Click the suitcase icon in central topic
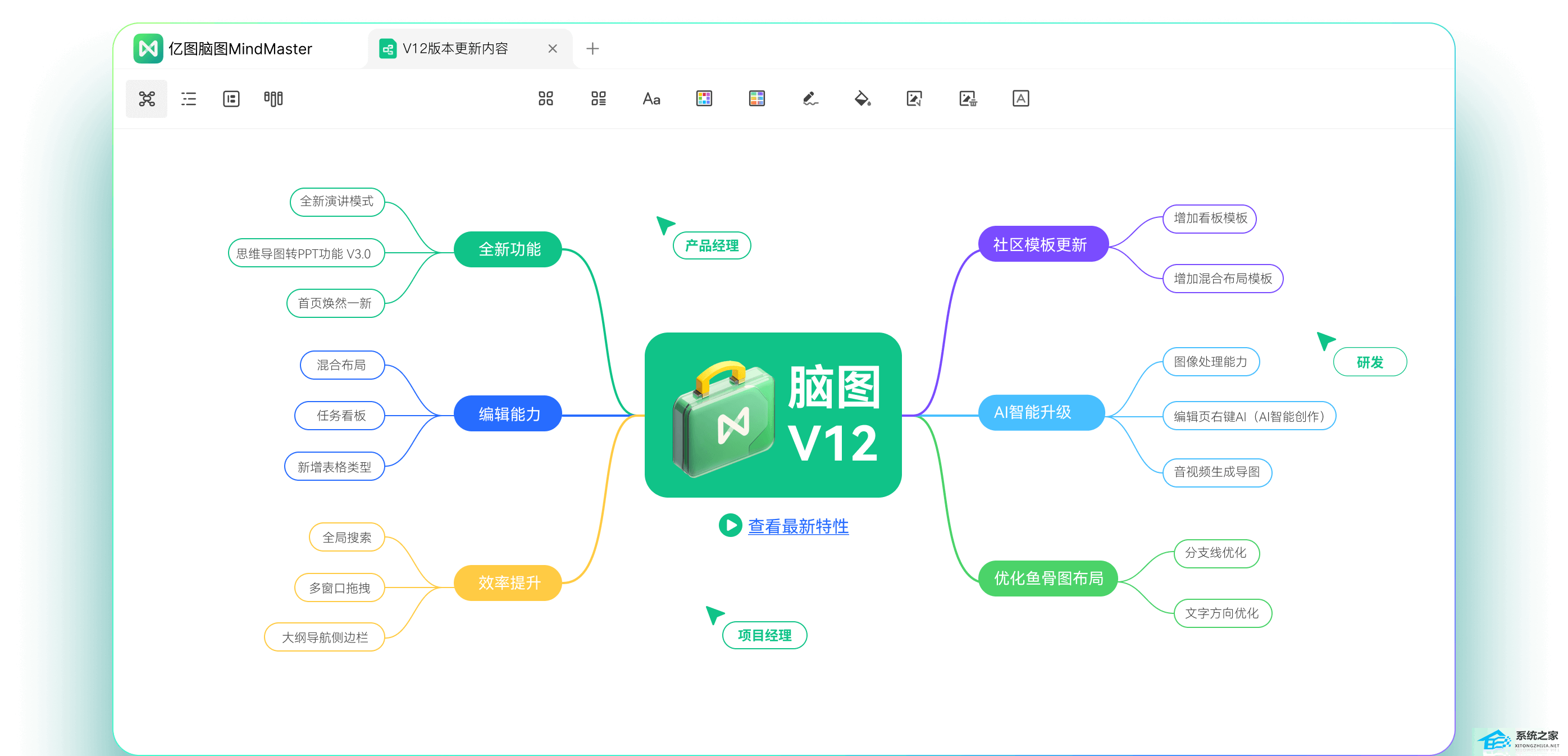 tap(724, 420)
